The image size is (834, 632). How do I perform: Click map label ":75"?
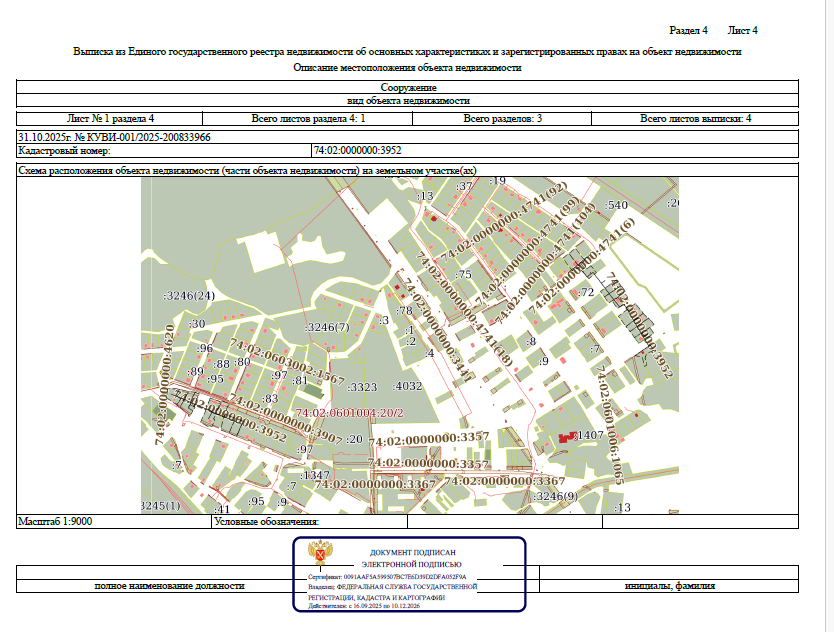pos(463,275)
